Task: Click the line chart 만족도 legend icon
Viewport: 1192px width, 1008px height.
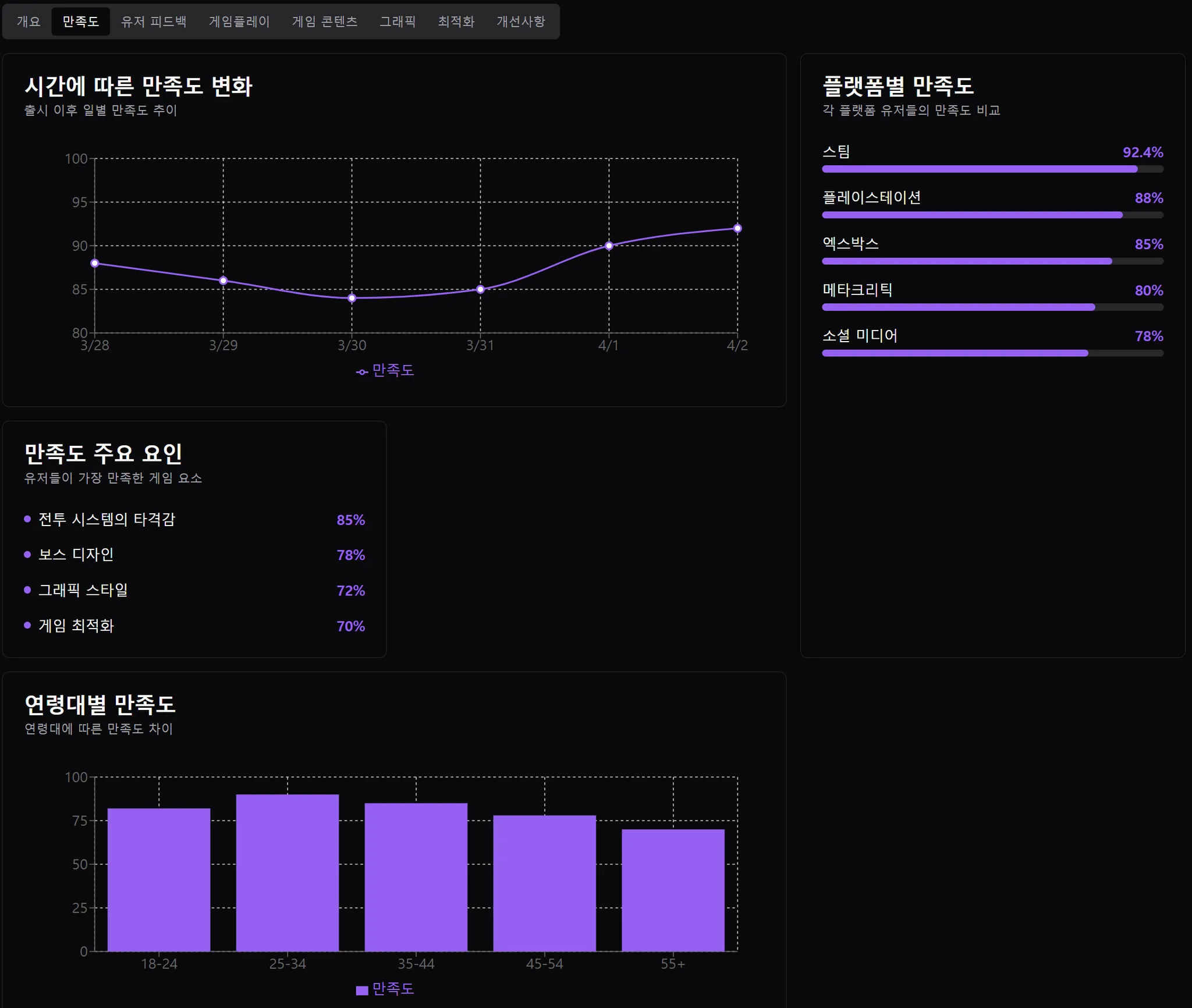Action: 362,372
